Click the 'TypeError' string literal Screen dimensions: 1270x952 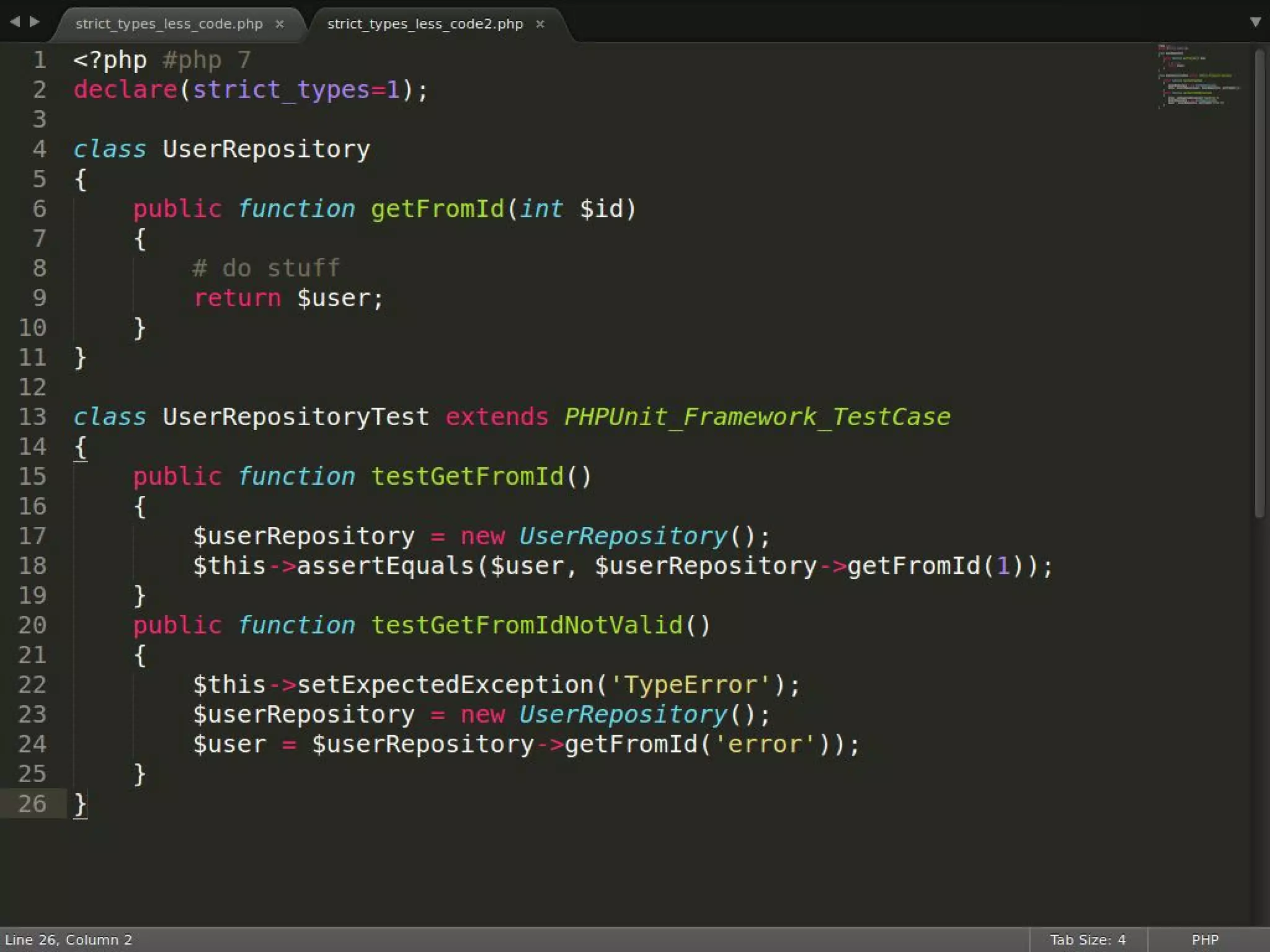[691, 684]
